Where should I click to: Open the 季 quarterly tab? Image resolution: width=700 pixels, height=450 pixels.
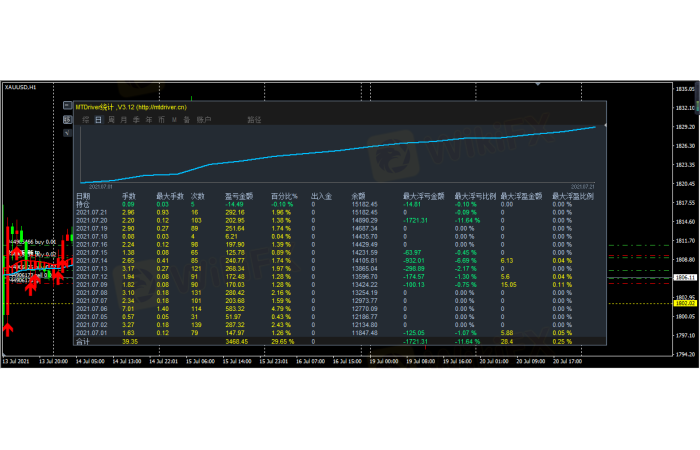(136, 120)
